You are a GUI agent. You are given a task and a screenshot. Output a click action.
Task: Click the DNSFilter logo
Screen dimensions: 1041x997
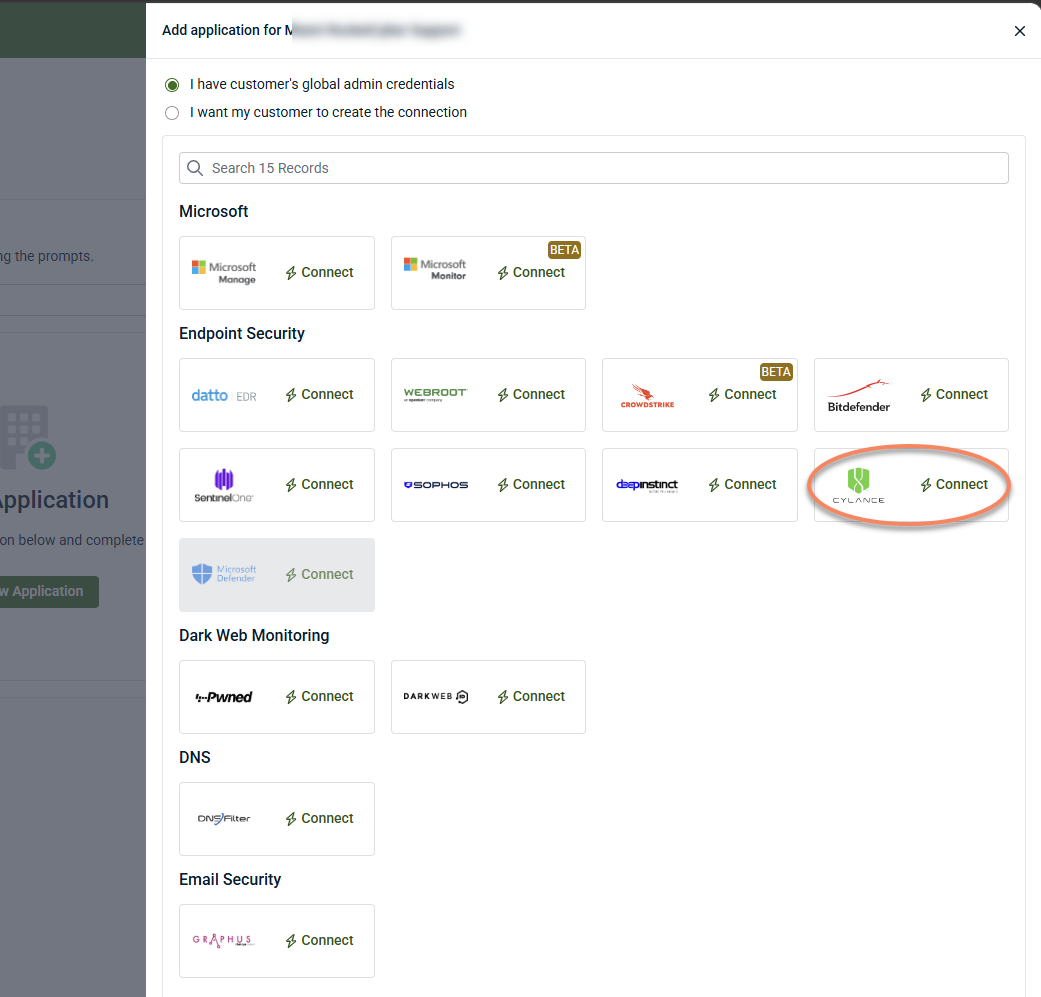[x=224, y=818]
